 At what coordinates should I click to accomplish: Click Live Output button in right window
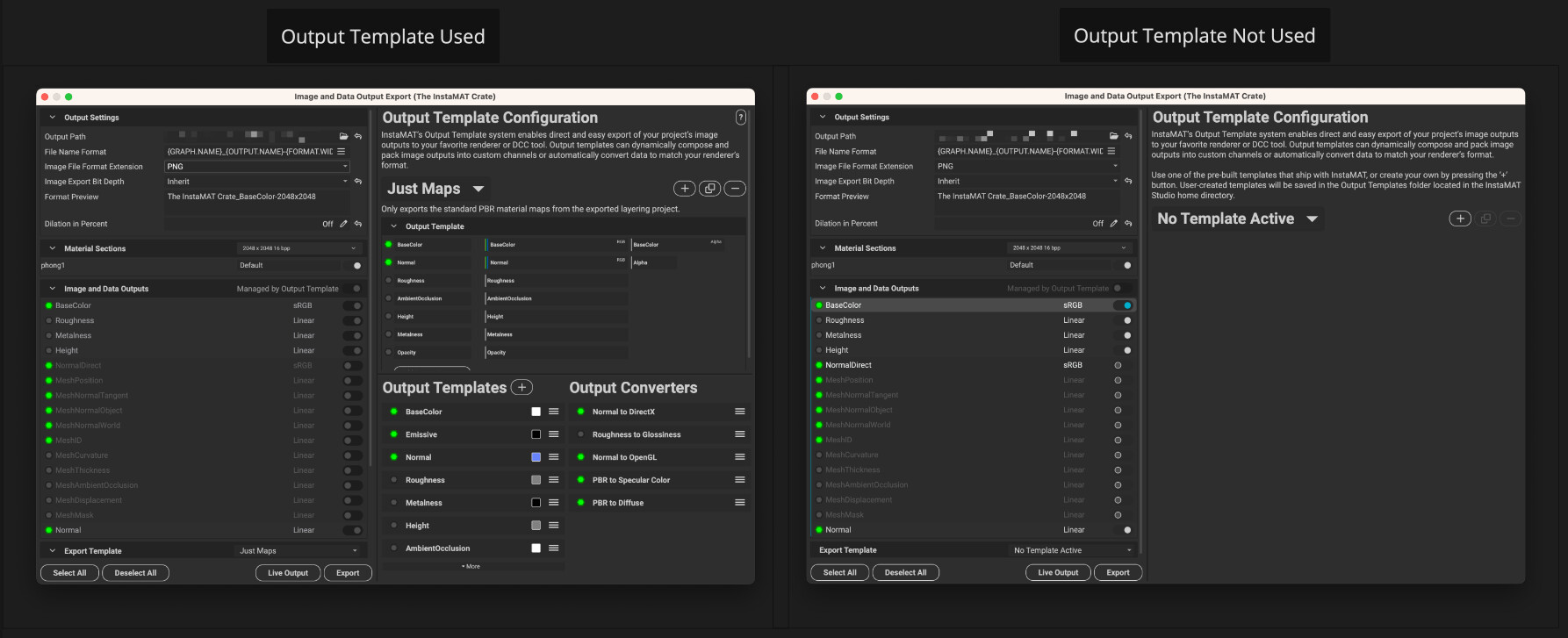(1058, 573)
